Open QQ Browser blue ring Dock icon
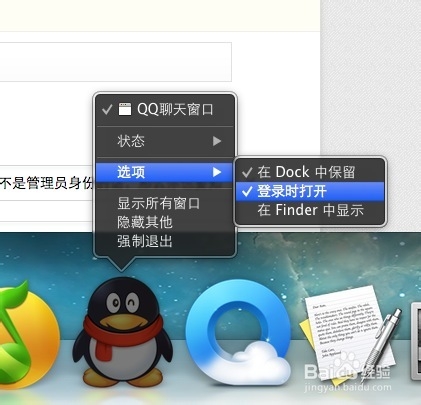The height and width of the screenshot is (405, 421). pyautogui.click(x=237, y=333)
